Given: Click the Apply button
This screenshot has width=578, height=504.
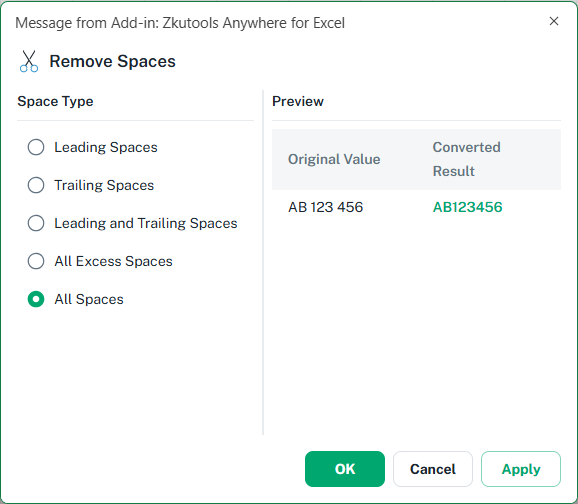Looking at the screenshot, I should pos(521,469).
